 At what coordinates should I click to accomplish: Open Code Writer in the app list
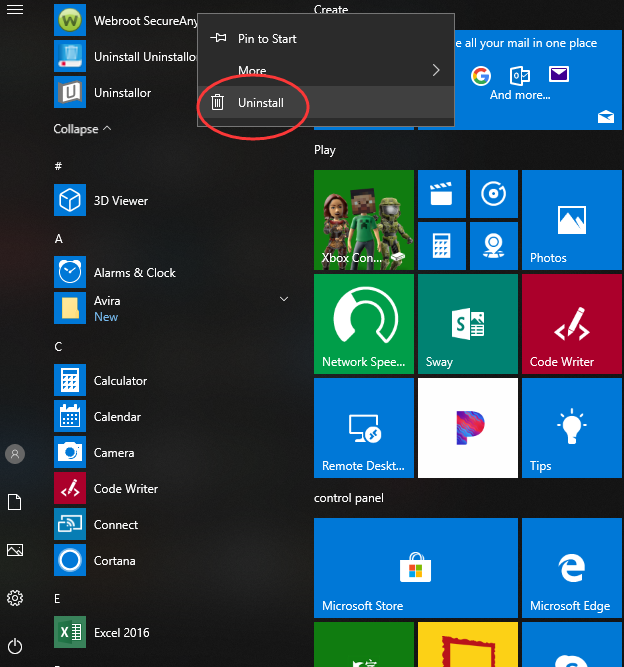106,488
